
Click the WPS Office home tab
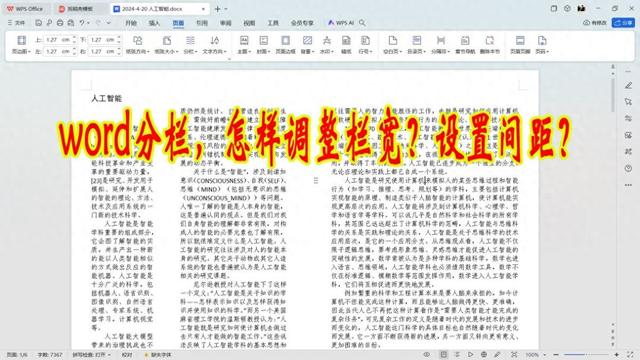click(x=25, y=9)
